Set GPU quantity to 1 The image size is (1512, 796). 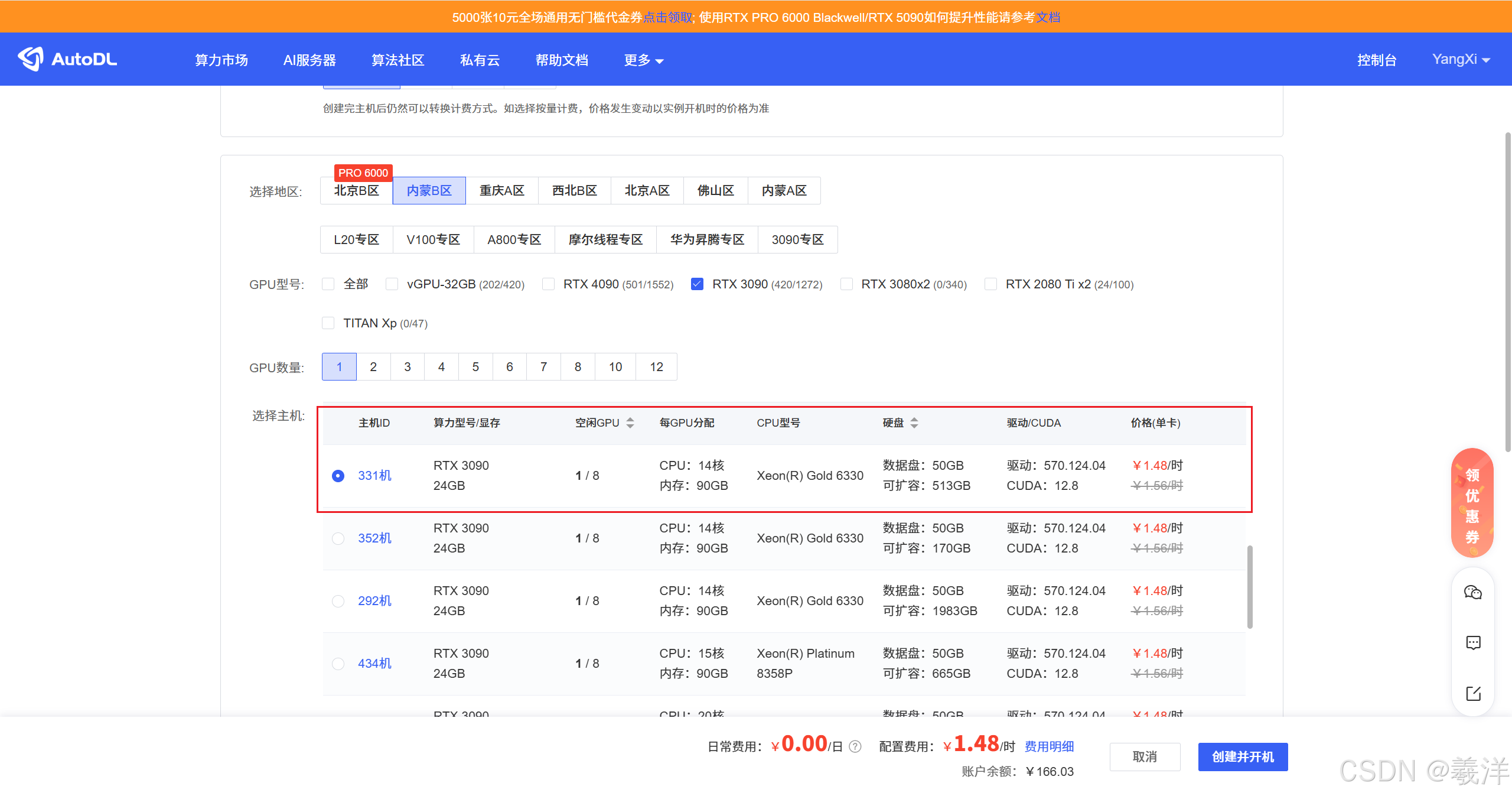click(339, 367)
